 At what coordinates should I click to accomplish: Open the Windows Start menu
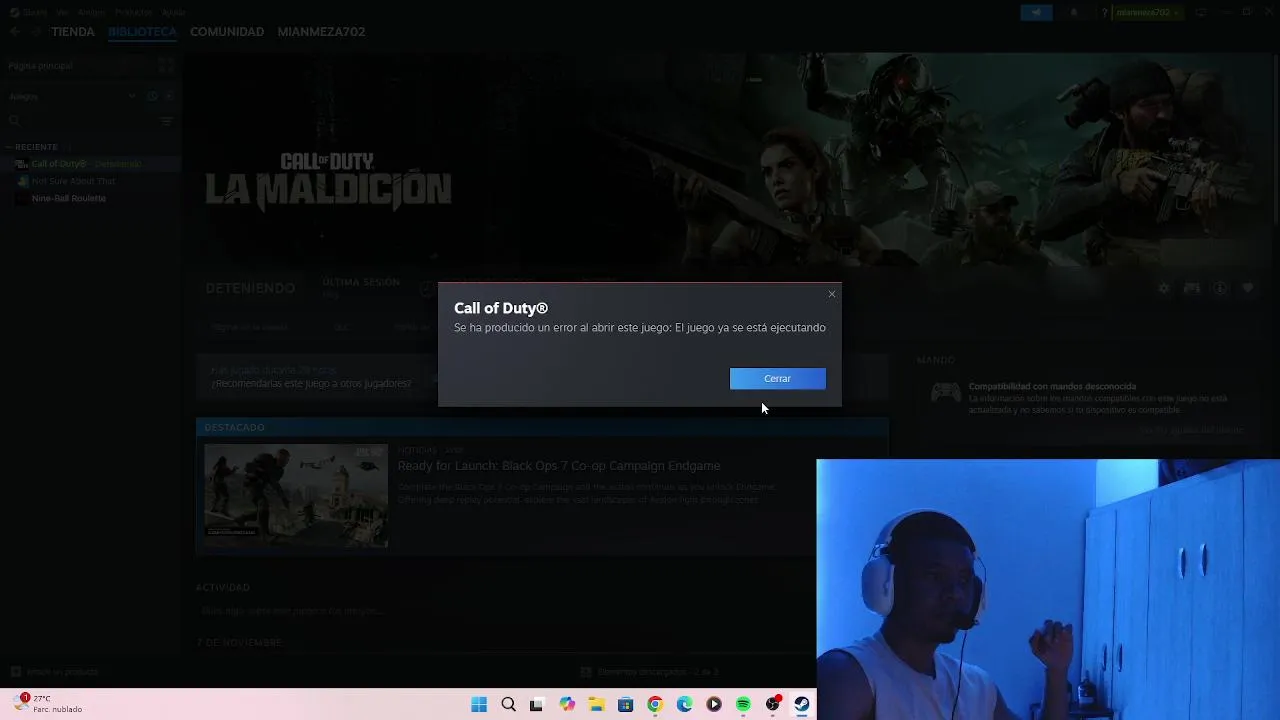479,704
